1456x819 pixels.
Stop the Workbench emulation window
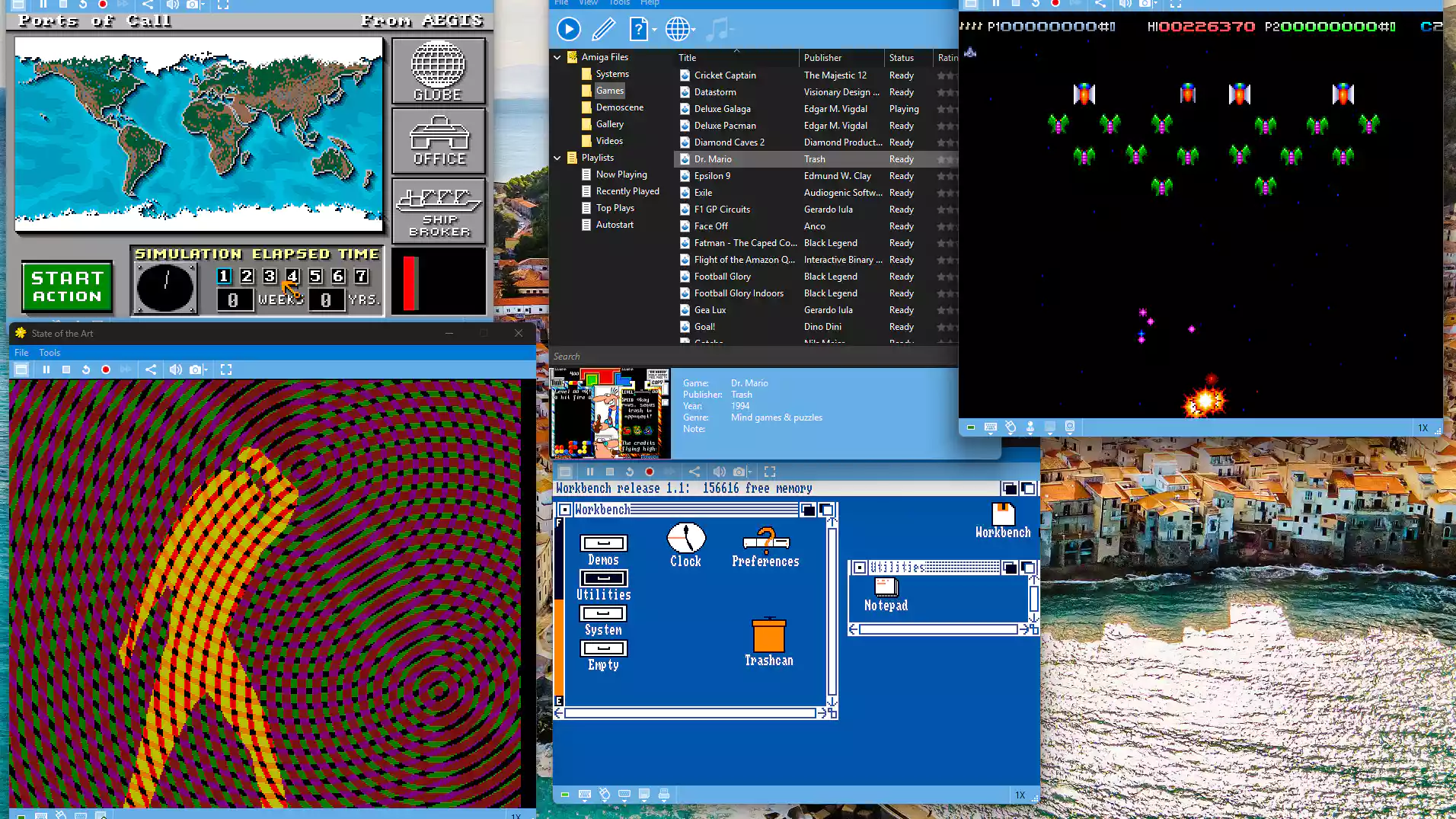tap(610, 472)
